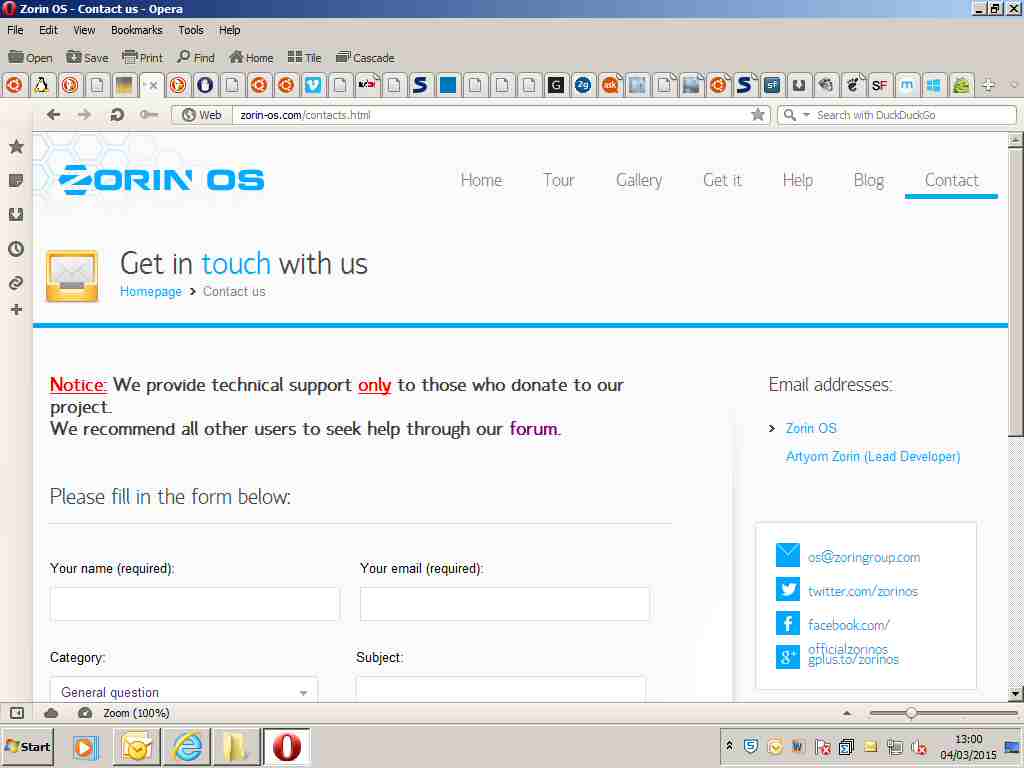Viewport: 1024px width, 768px height.
Task: Add a panel with the sidebar plus
Action: [16, 310]
